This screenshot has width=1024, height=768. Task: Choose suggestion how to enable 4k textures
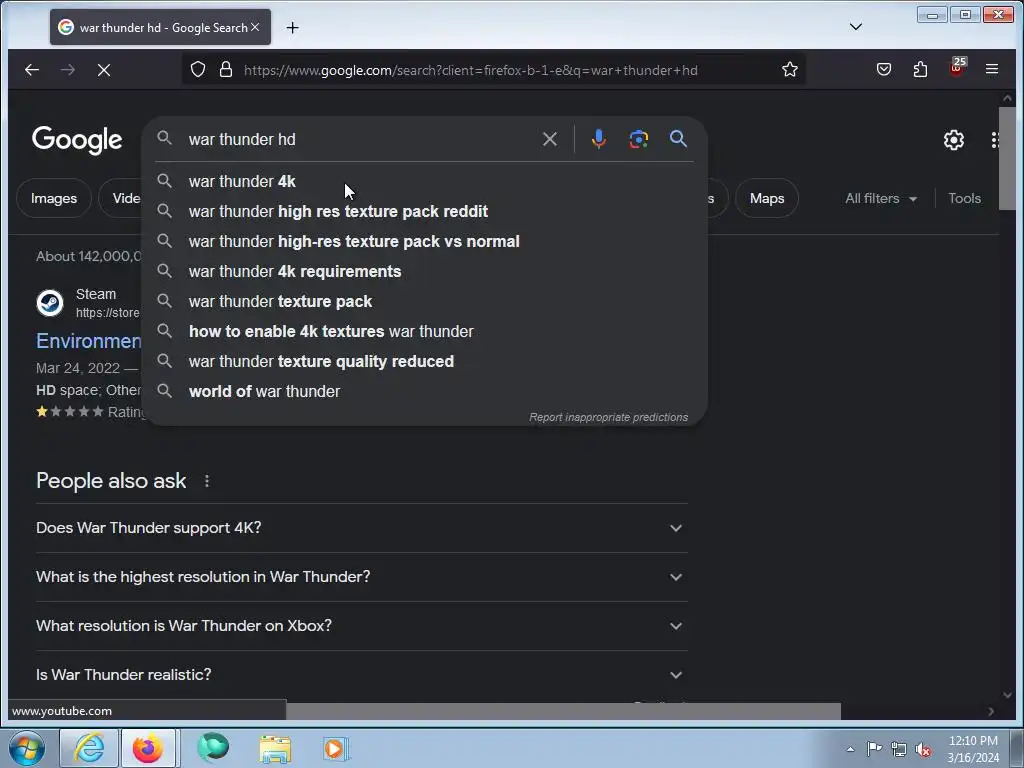[424, 332]
